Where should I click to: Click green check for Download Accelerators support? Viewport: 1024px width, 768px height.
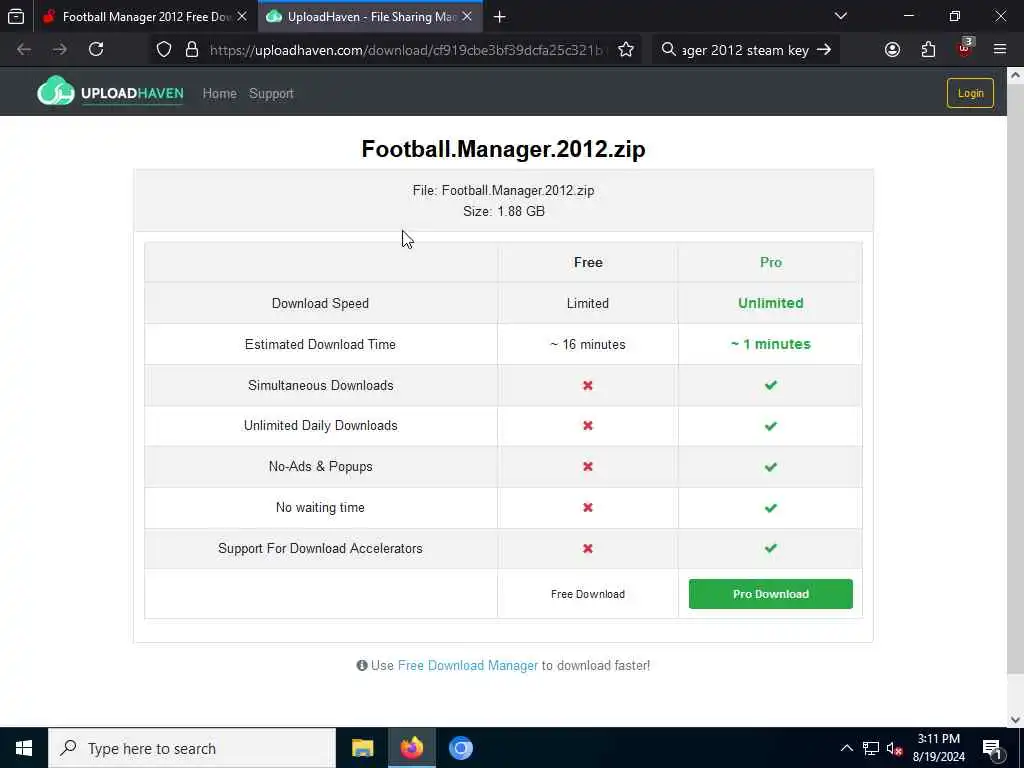[x=771, y=548]
